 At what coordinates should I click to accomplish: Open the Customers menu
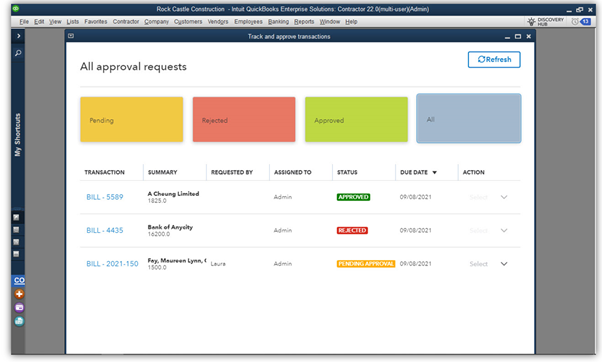pos(188,21)
